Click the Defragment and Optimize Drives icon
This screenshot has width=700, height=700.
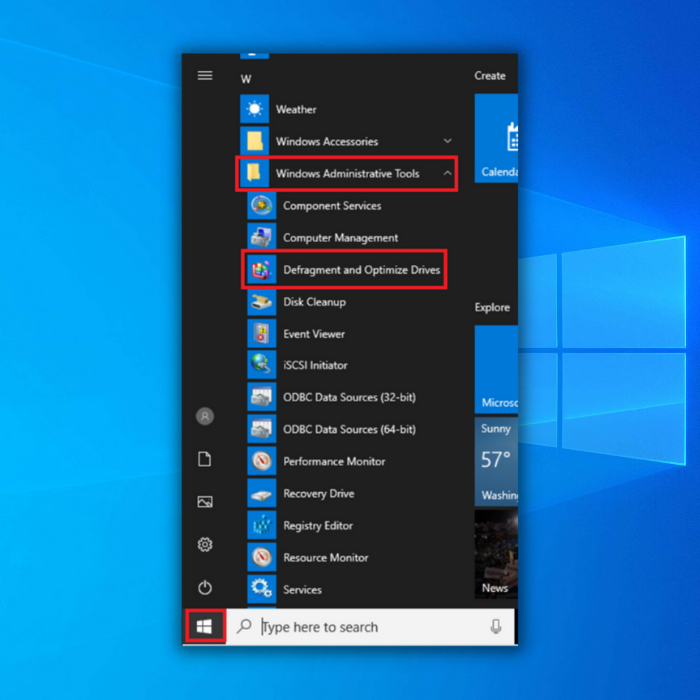coord(262,270)
